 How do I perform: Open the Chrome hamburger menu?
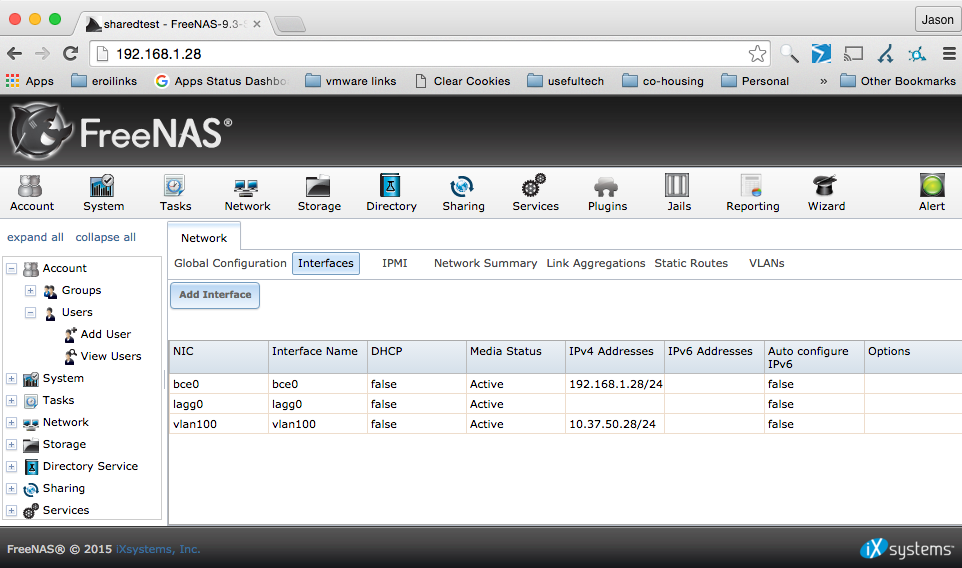click(x=949, y=54)
